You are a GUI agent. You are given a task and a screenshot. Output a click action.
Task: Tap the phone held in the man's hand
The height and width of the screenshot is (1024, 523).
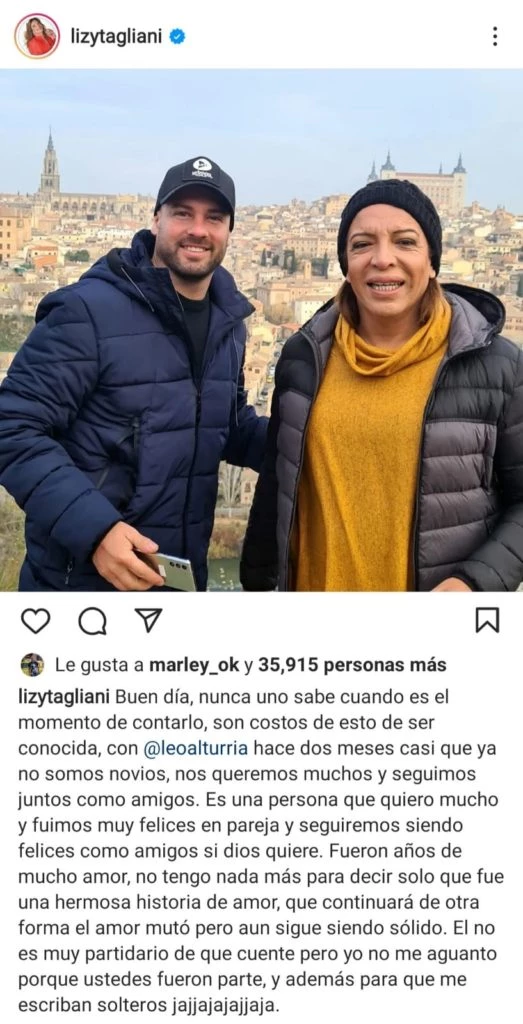pyautogui.click(x=171, y=570)
